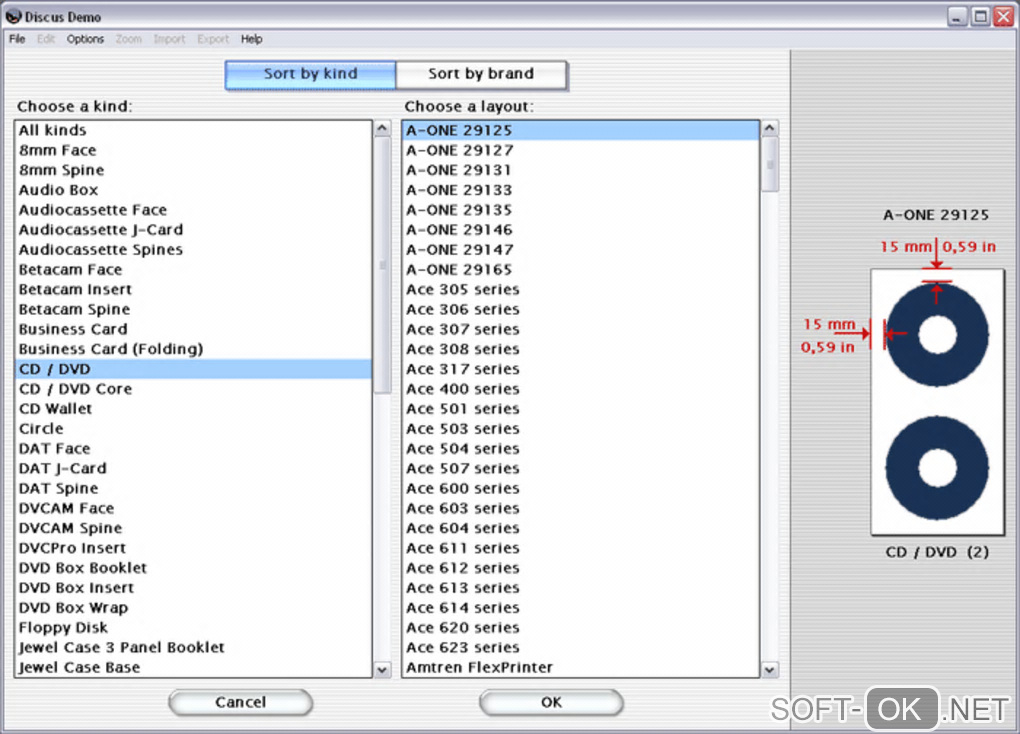Close the Discus Demo window
The height and width of the screenshot is (734, 1020).
click(1003, 16)
